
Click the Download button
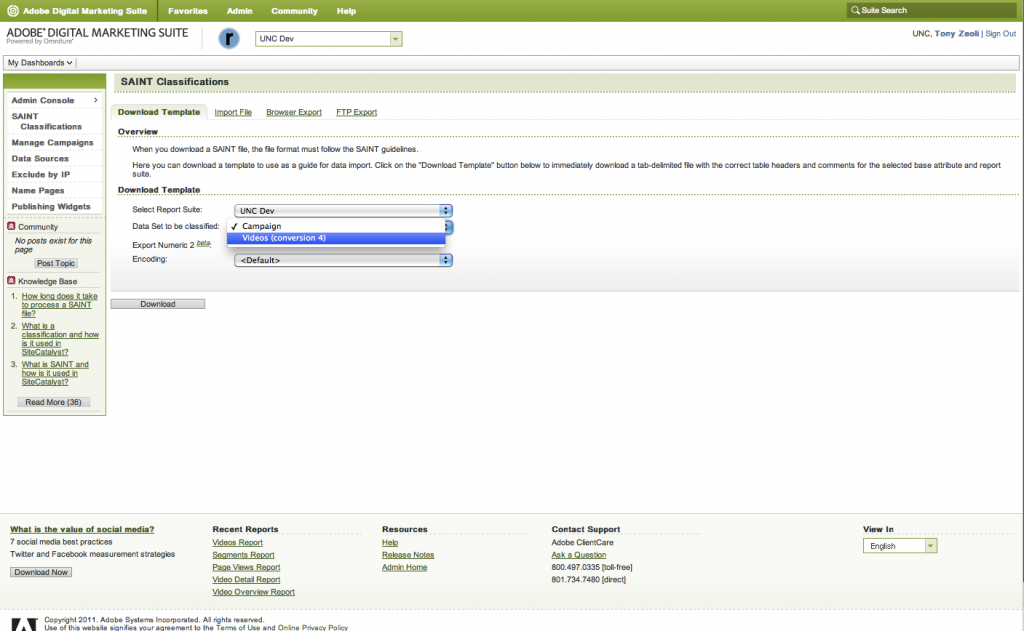pyautogui.click(x=157, y=304)
